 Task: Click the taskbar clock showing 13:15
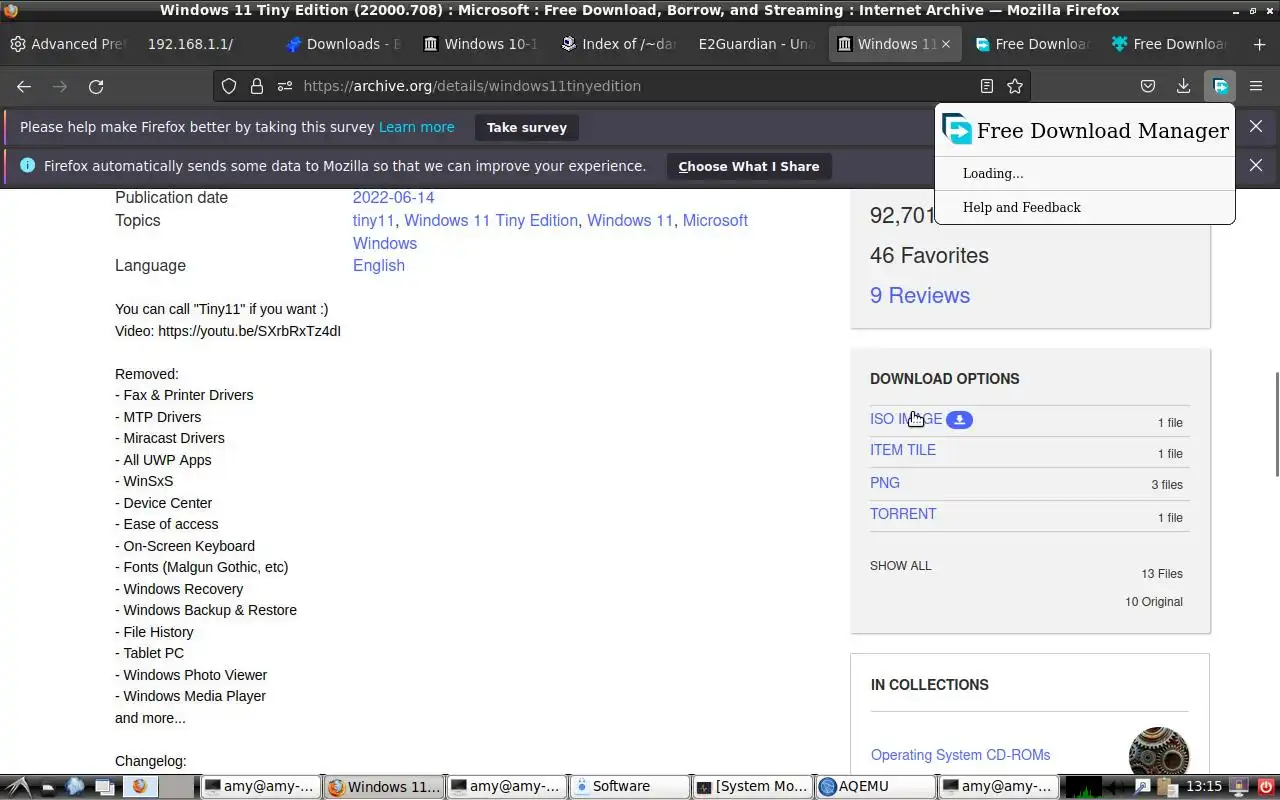click(1204, 787)
